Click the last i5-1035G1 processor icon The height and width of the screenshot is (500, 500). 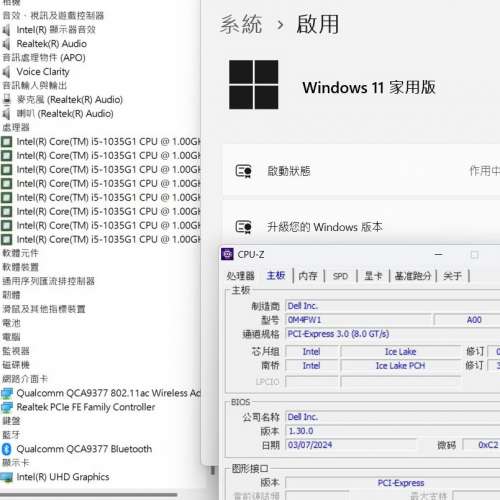click(x=6, y=240)
